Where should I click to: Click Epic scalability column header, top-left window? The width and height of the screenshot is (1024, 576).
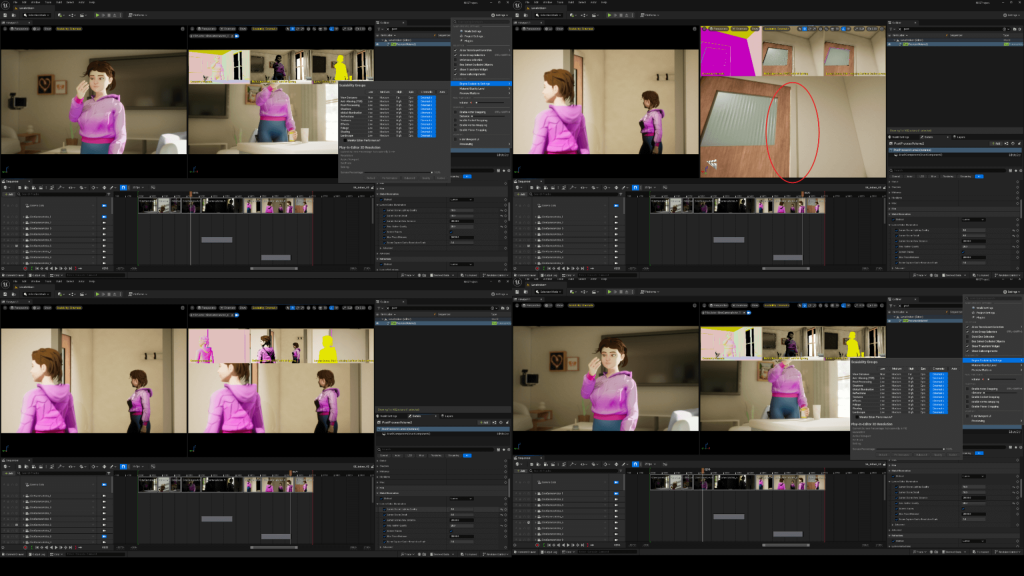(x=411, y=92)
